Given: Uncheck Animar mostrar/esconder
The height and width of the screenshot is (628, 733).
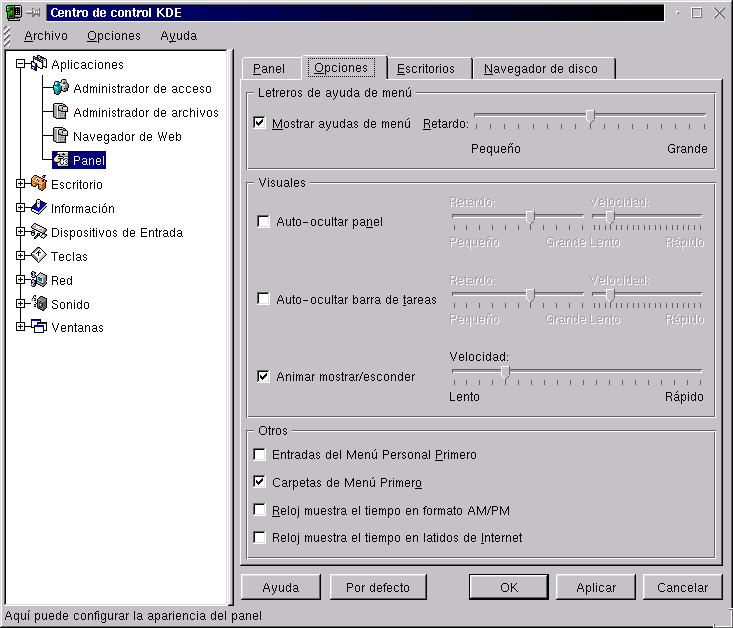Looking at the screenshot, I should click(x=264, y=377).
